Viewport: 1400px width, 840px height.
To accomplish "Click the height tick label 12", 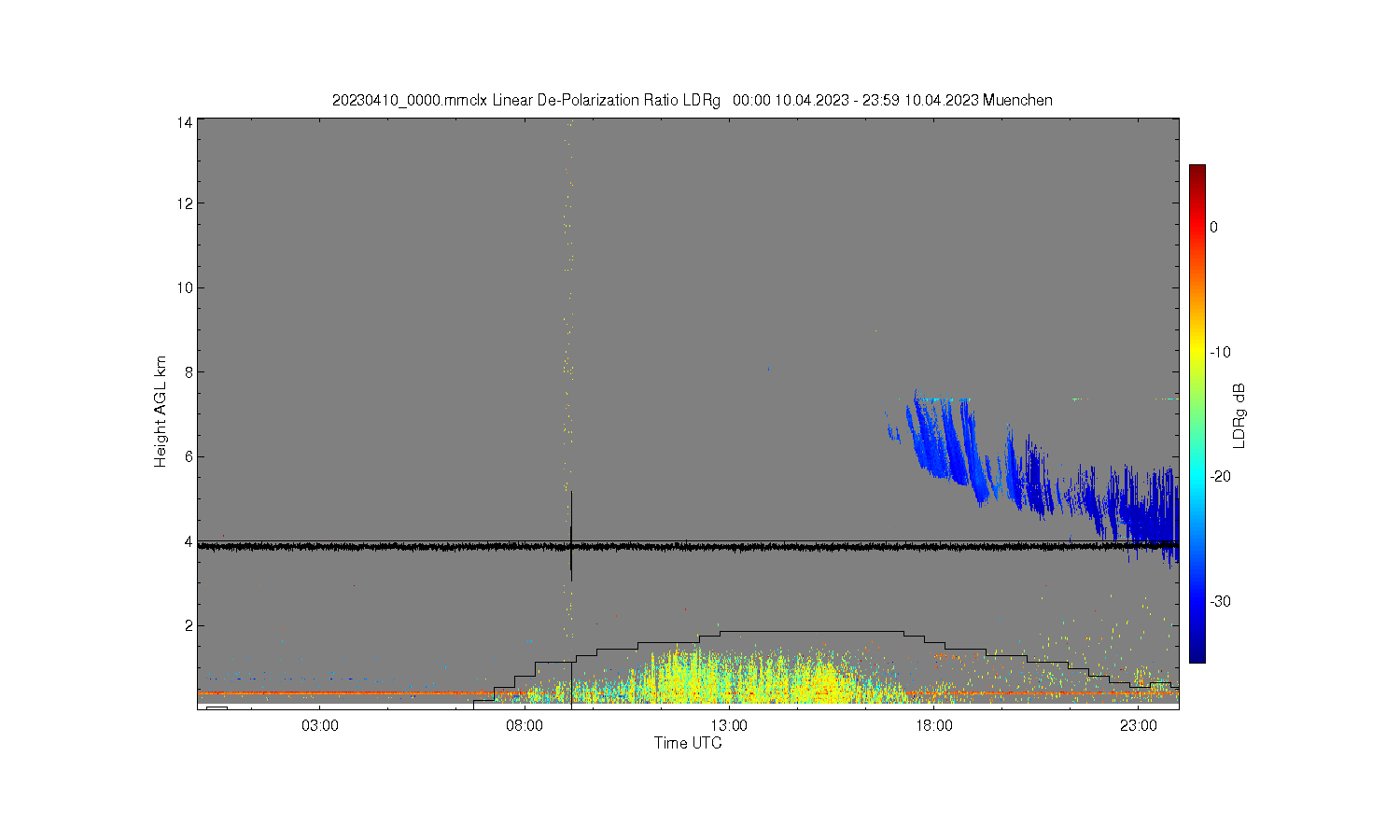I will (185, 203).
